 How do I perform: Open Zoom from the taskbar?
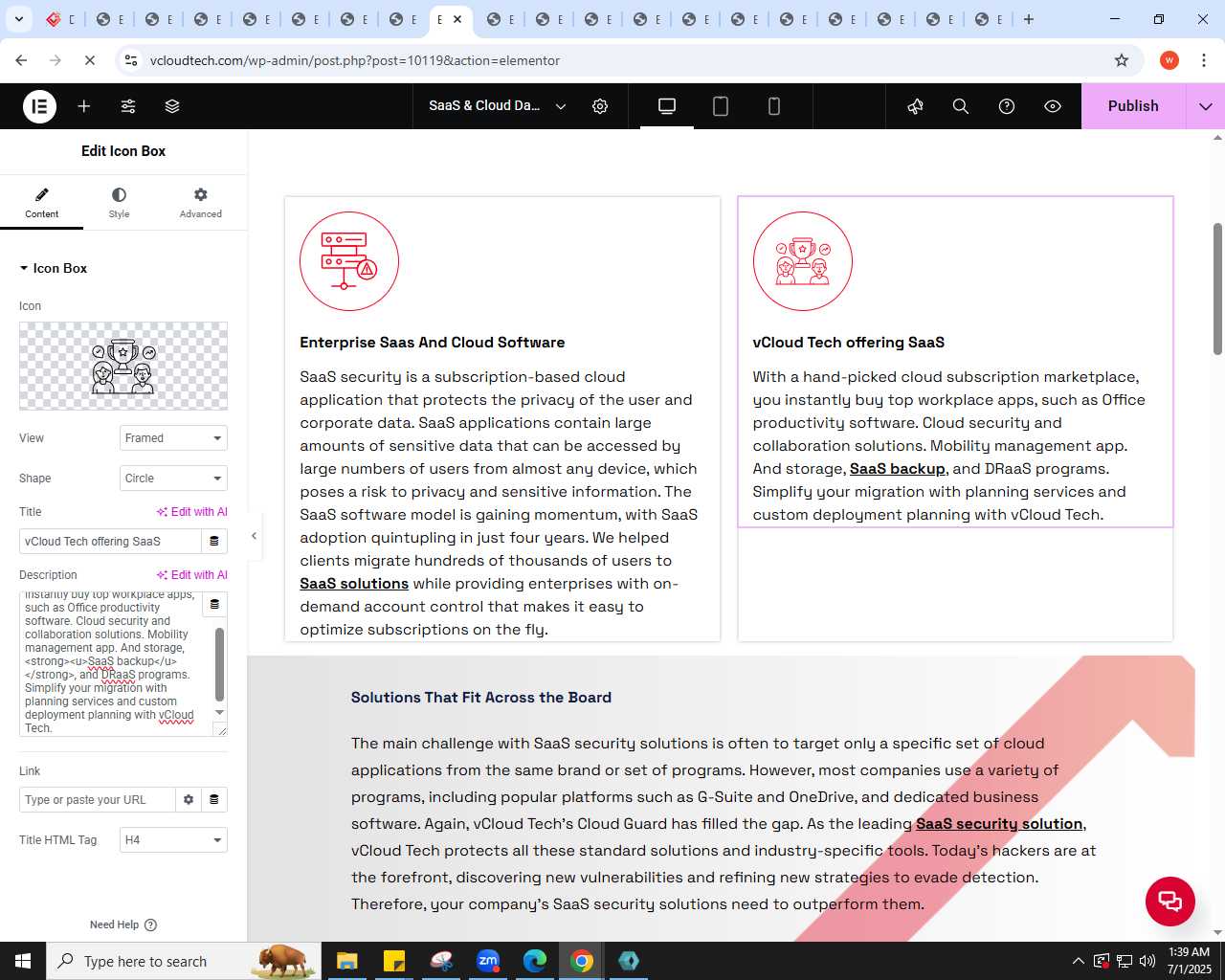pos(488,961)
